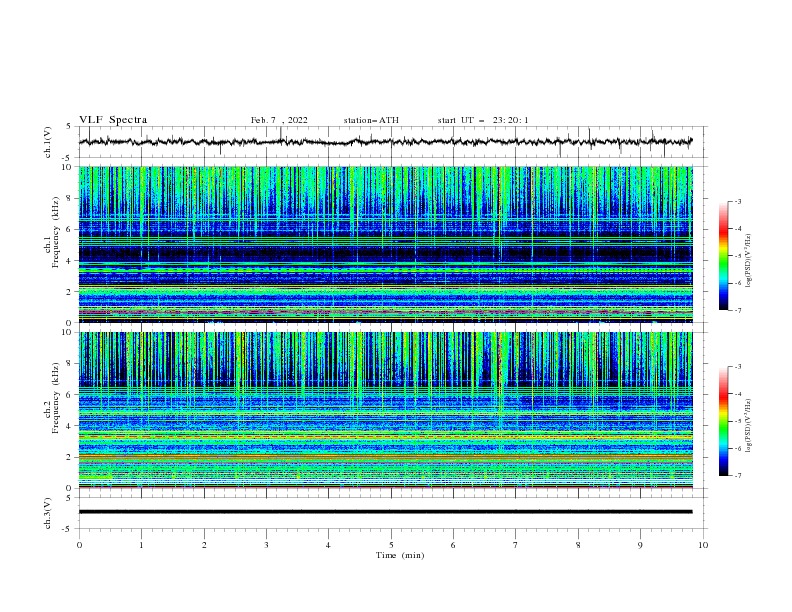Click the "4" kHz tick on ch.2 frequency axis

click(70, 426)
